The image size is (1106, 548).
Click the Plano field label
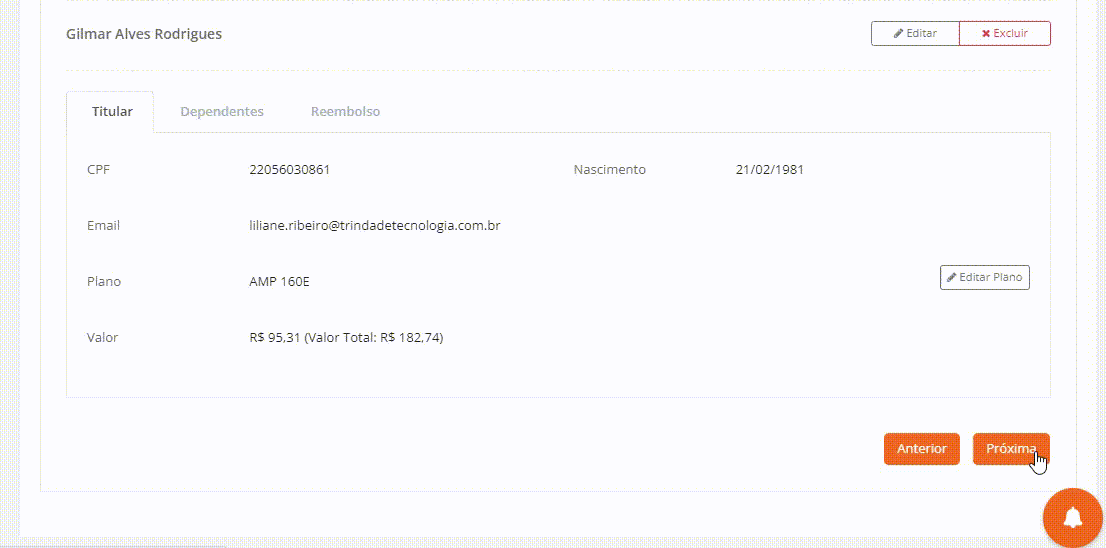[104, 281]
